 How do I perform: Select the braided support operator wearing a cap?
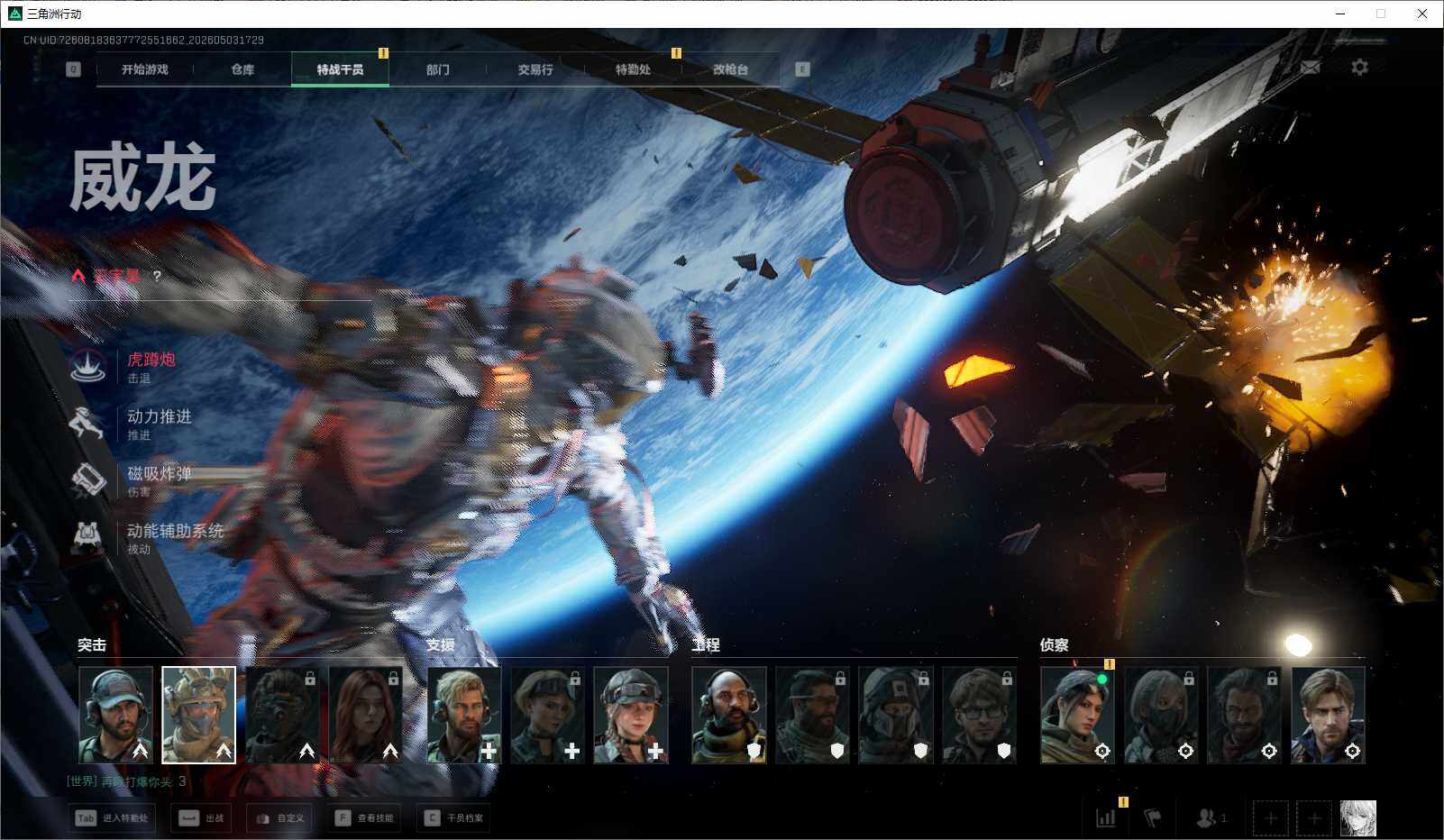tap(631, 715)
